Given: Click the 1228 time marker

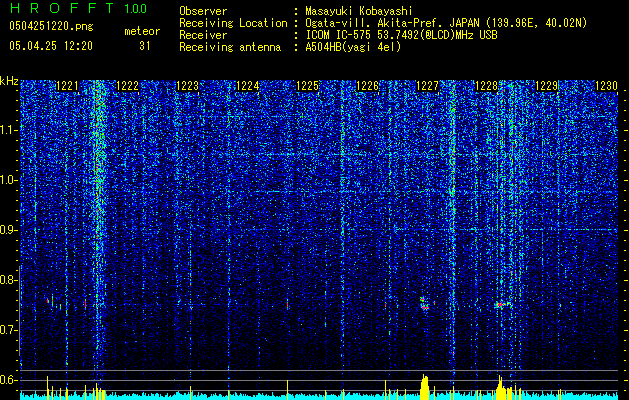Looking at the screenshot, I should pos(487,86).
